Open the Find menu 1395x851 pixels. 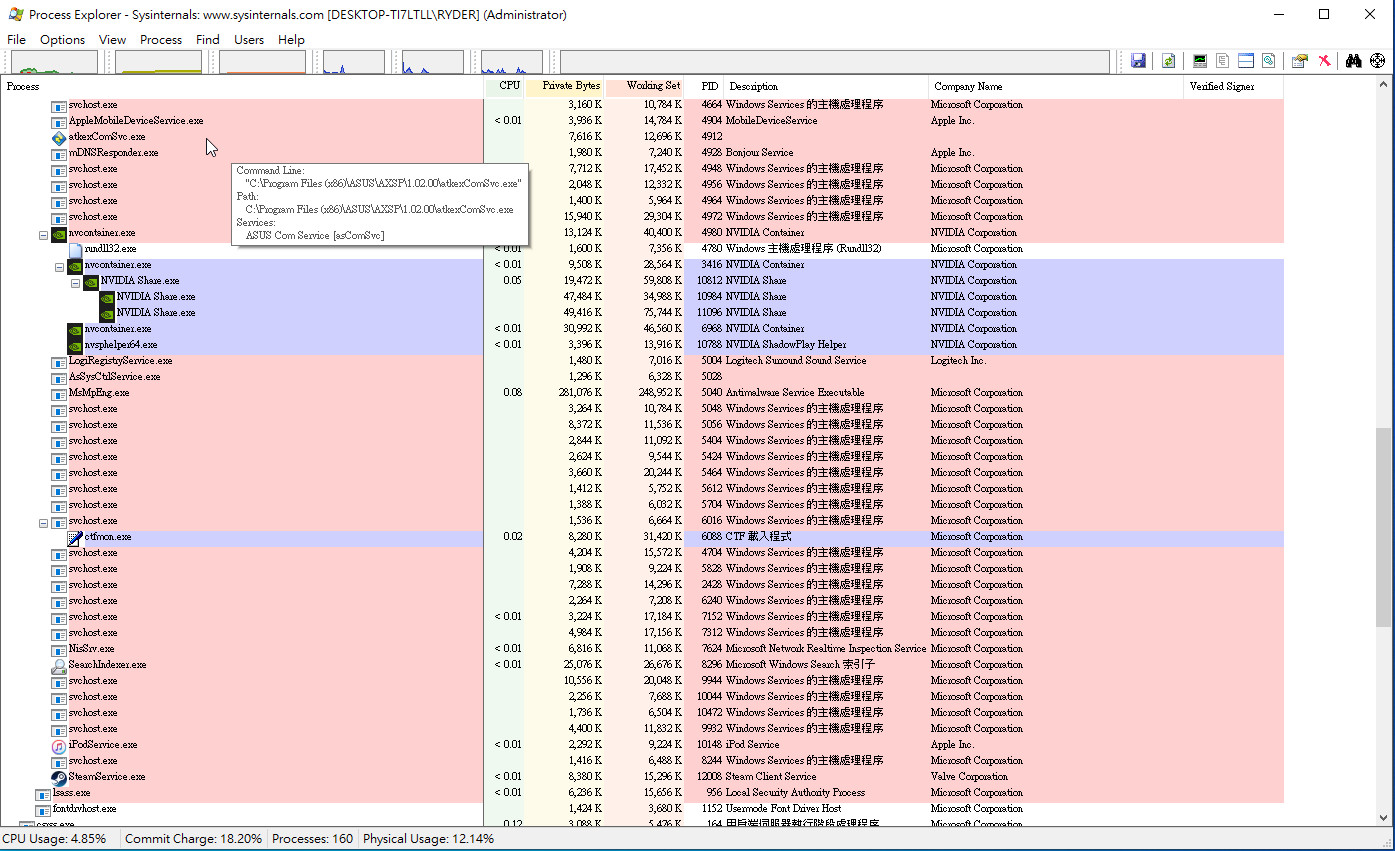point(208,40)
